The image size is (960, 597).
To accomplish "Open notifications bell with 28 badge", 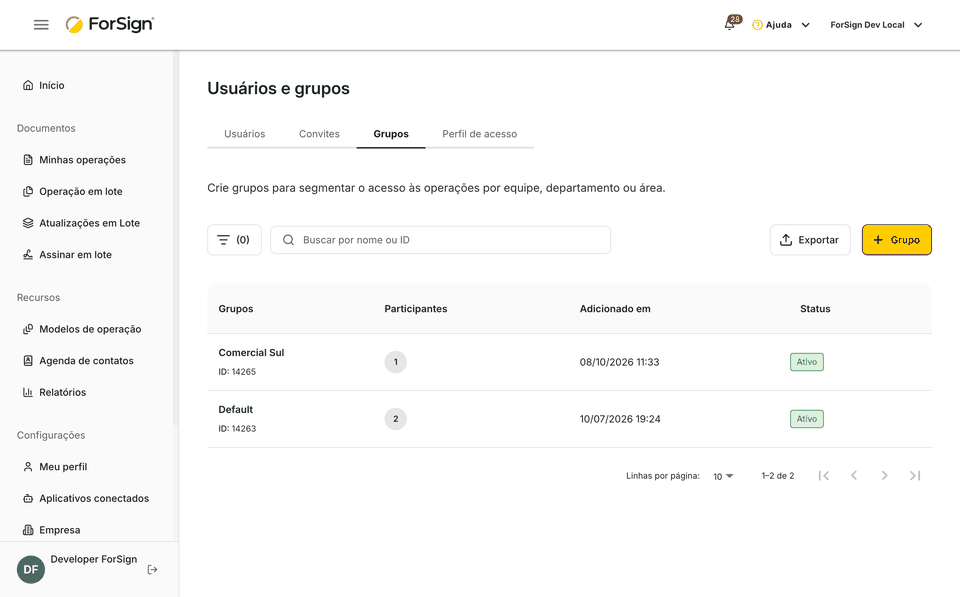I will click(730, 24).
